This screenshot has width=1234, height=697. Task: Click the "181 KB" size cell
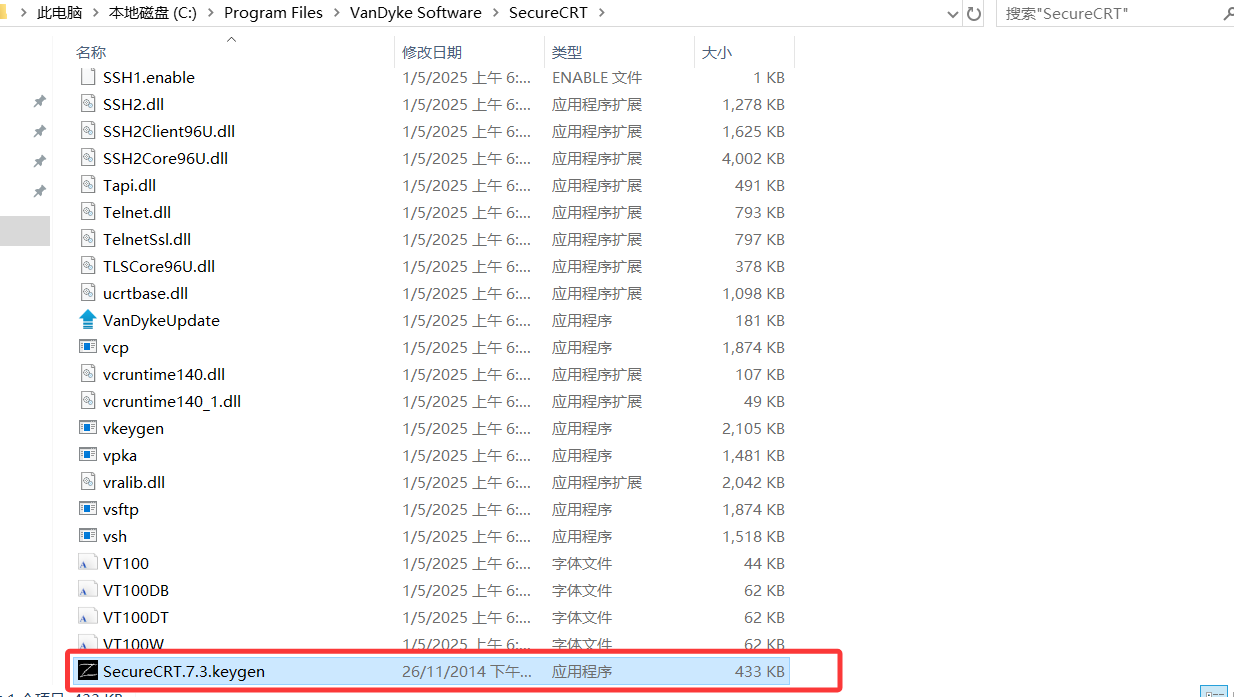[760, 320]
